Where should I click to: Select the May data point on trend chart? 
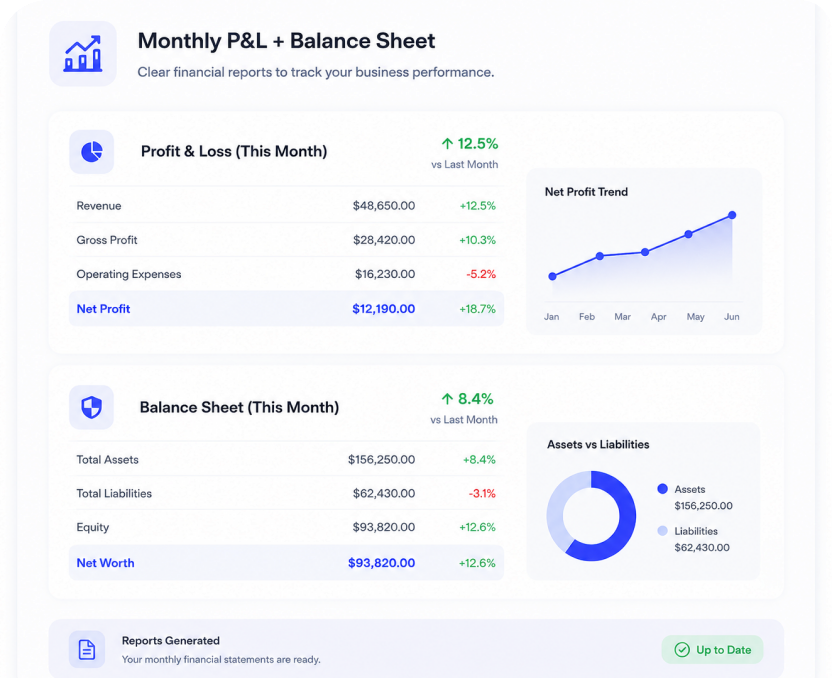pyautogui.click(x=688, y=234)
